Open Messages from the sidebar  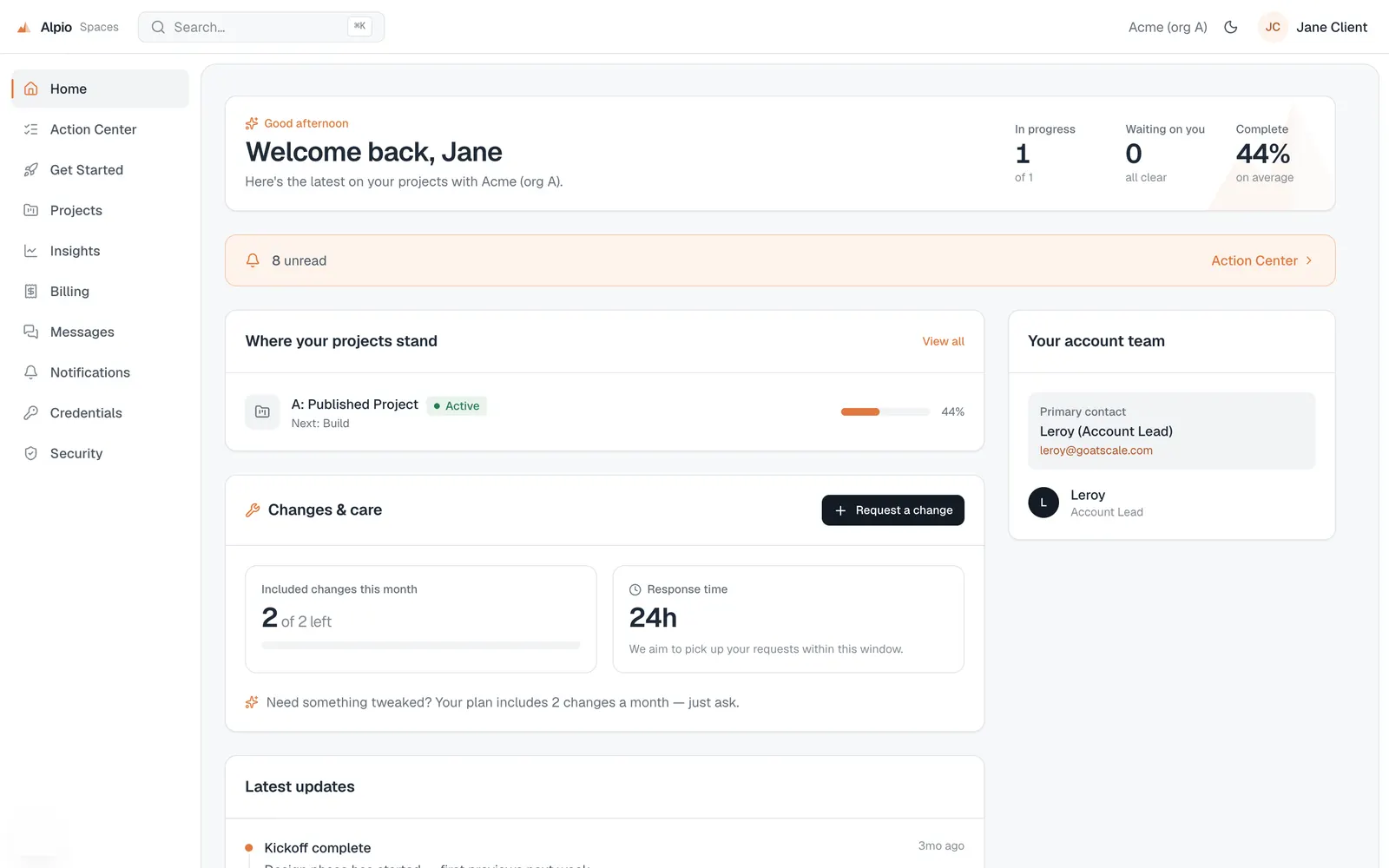pyautogui.click(x=100, y=332)
